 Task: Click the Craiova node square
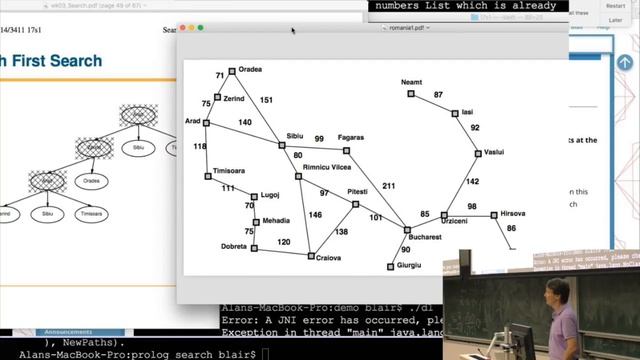311,256
